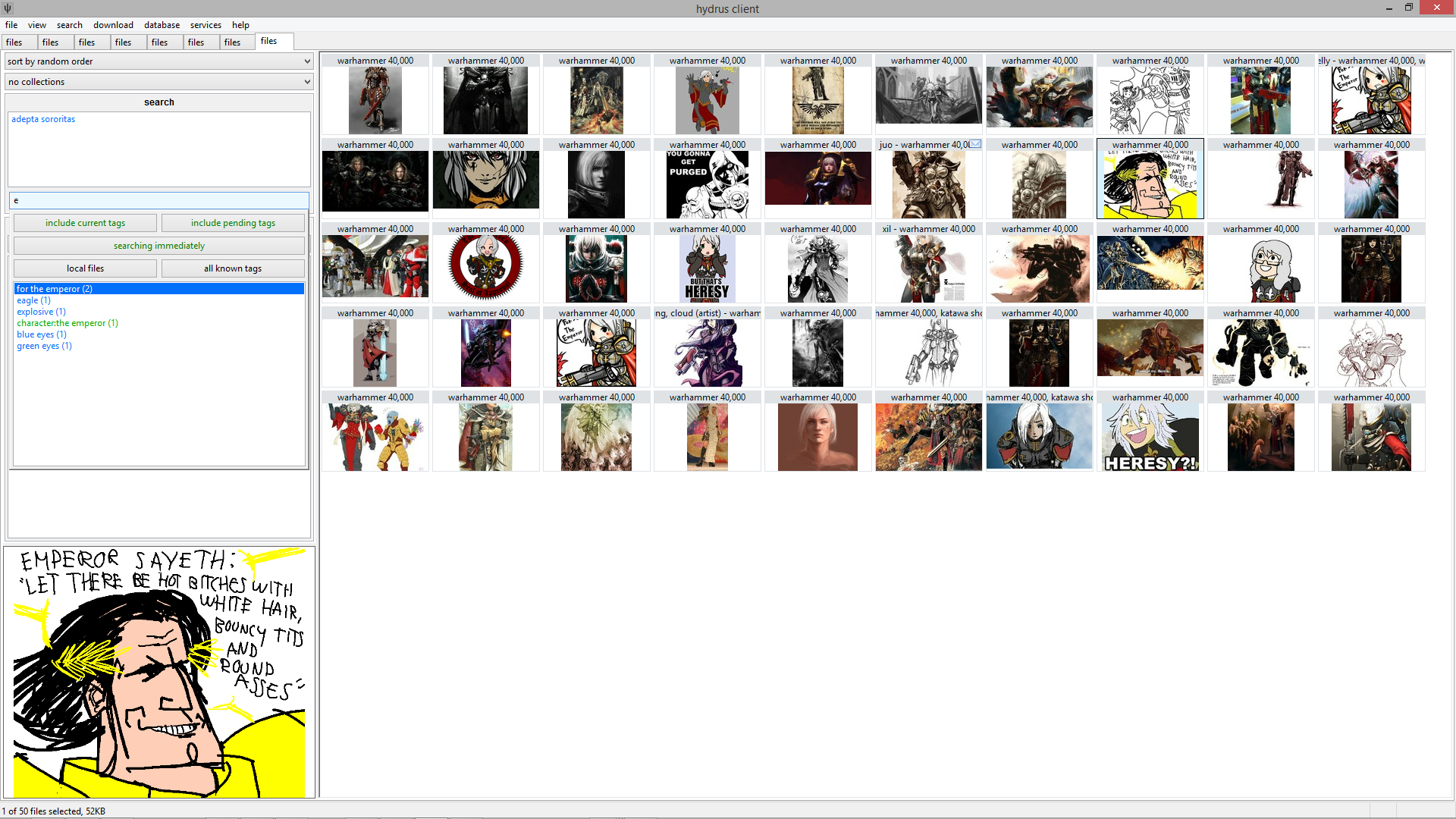1456x819 pixels.
Task: Click 'eagle (1)' tag in results list
Action: [x=33, y=300]
